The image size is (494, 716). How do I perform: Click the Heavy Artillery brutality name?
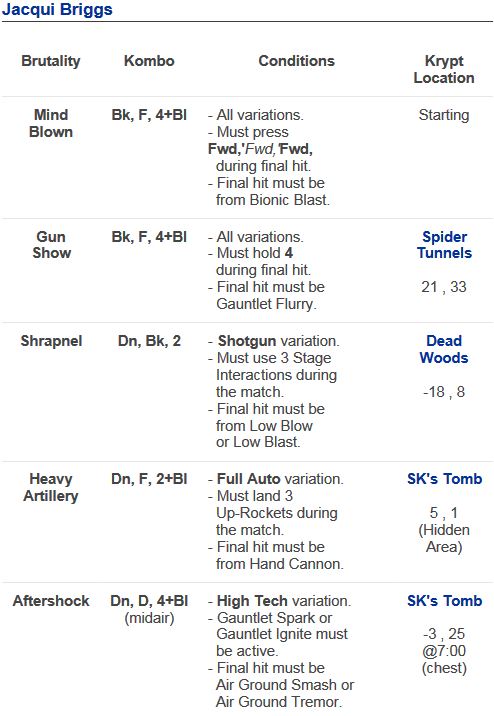[51, 487]
